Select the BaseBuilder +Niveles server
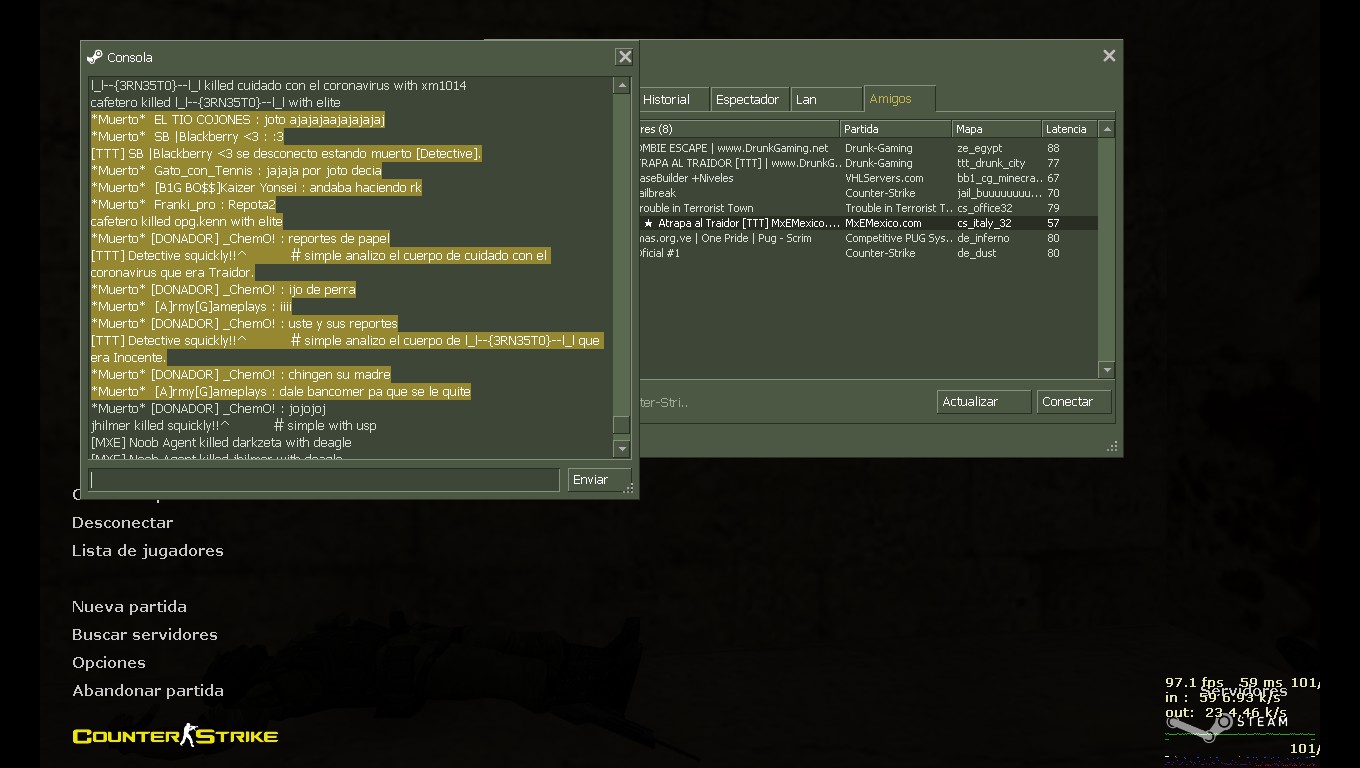This screenshot has height=768, width=1360. click(868, 178)
